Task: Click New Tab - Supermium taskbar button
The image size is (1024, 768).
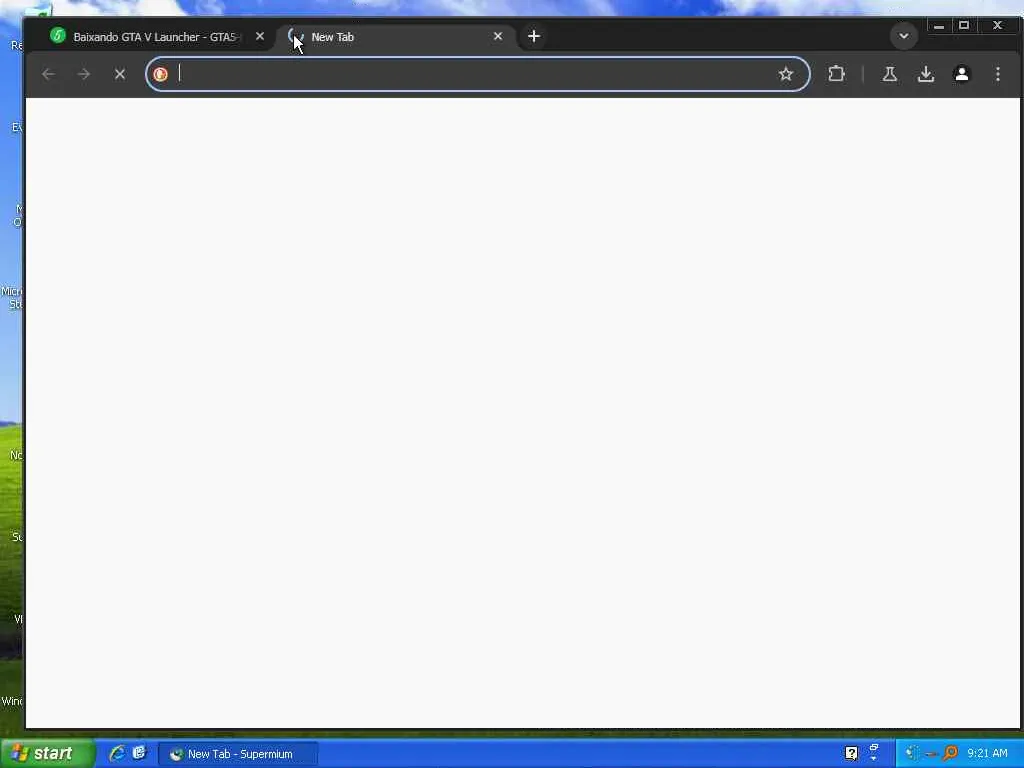Action: [238, 754]
